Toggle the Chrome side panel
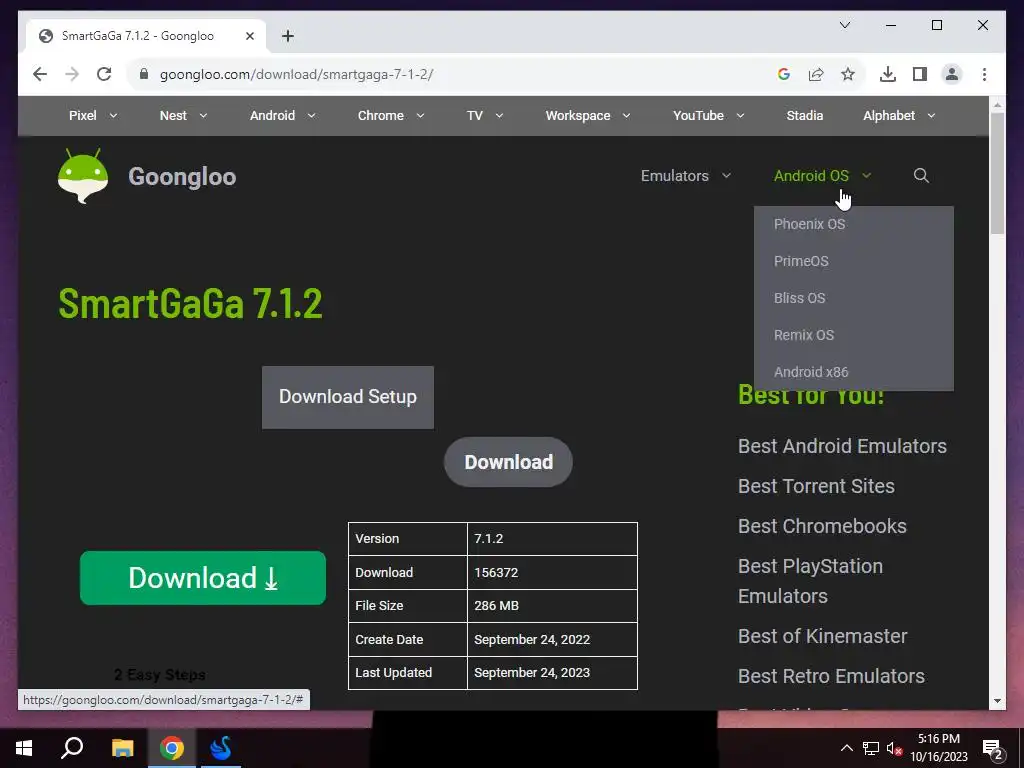This screenshot has width=1024, height=768. (x=920, y=74)
